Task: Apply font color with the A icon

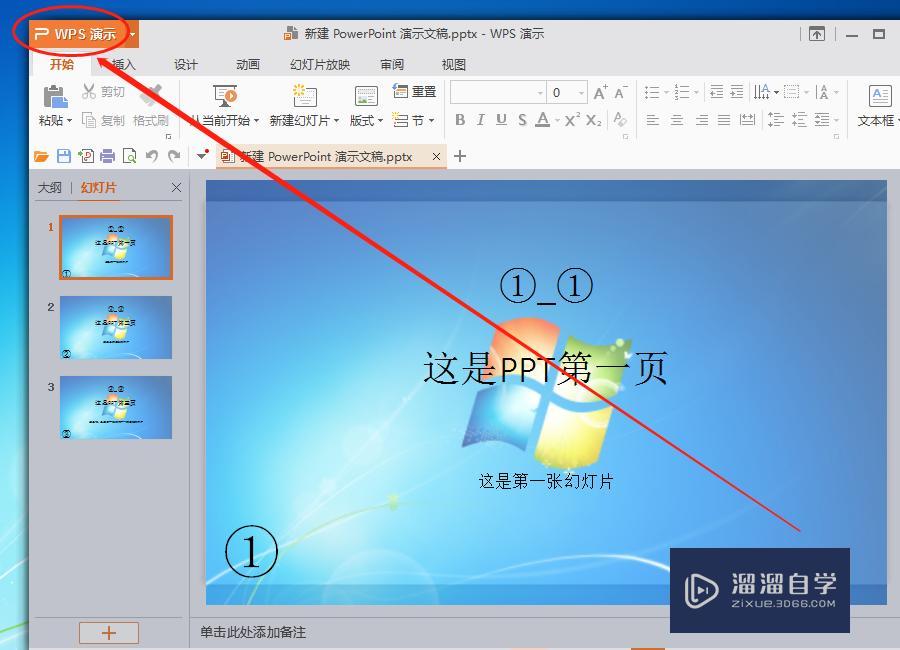Action: click(x=542, y=119)
